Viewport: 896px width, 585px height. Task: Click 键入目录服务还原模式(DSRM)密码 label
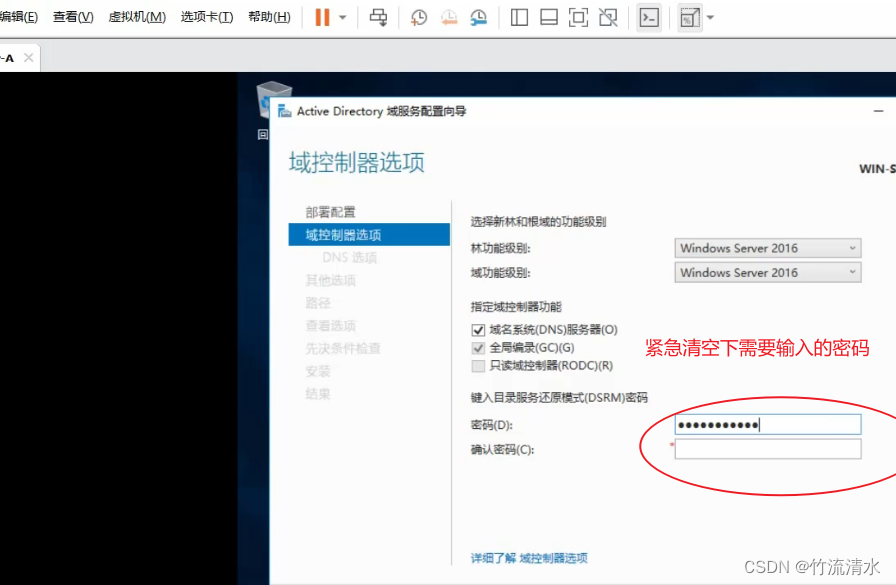pyautogui.click(x=559, y=398)
